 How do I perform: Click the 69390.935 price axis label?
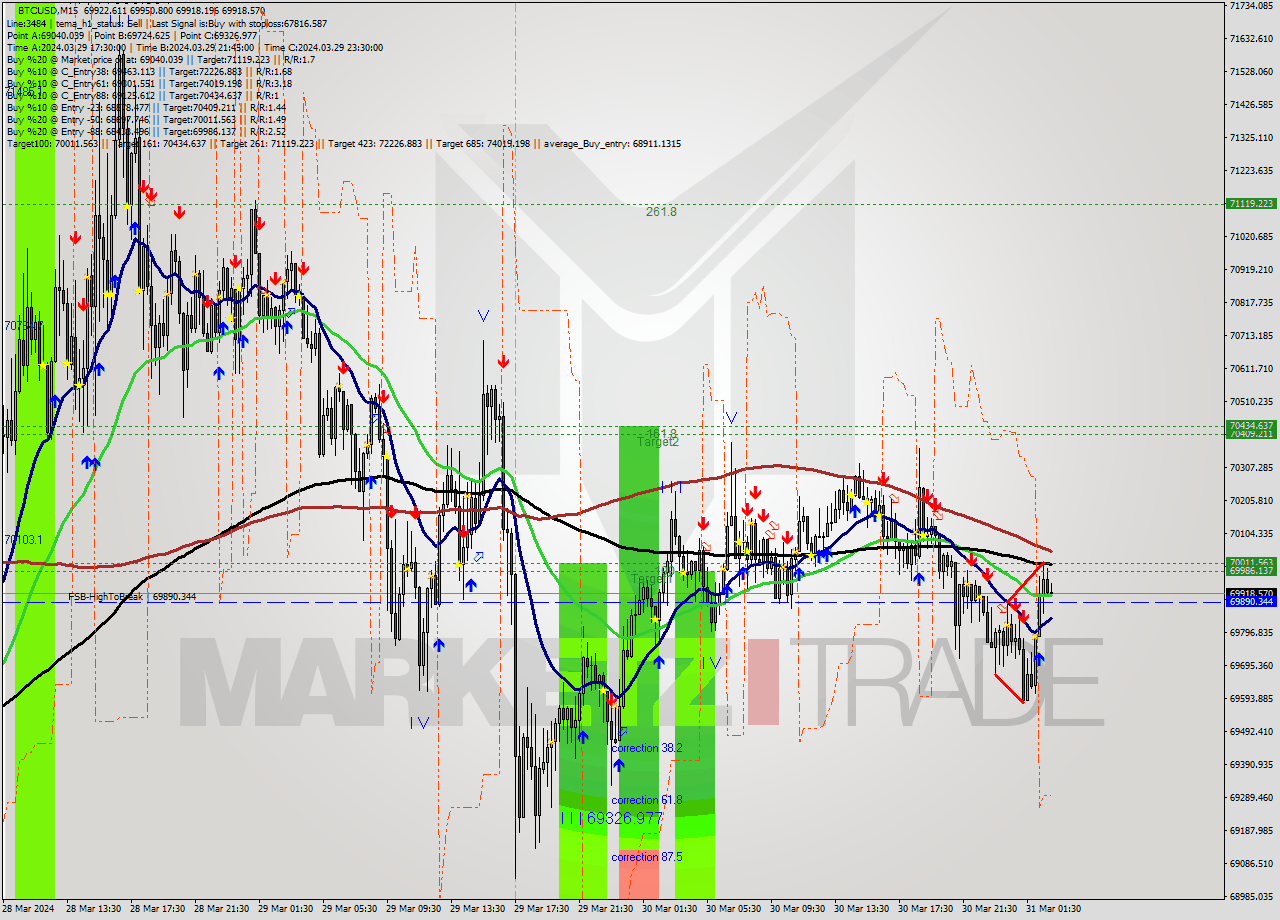coord(1251,764)
